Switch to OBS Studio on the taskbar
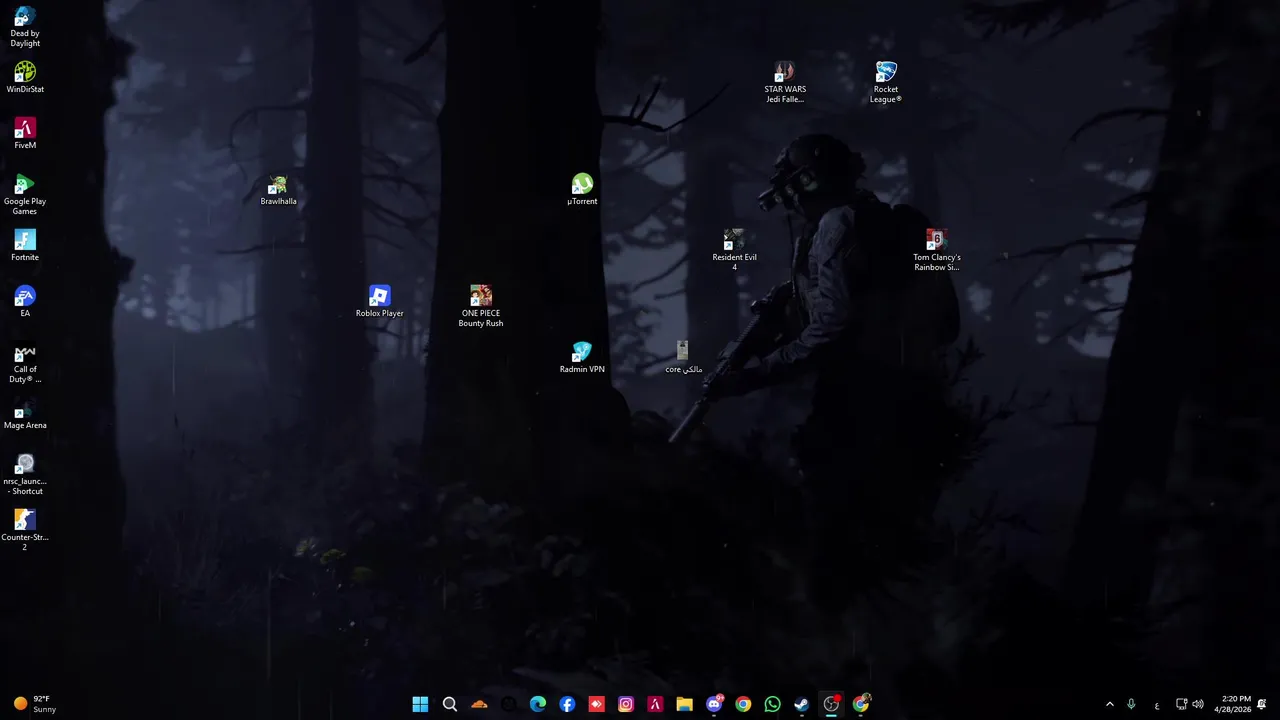This screenshot has width=1280, height=720. 831,704
